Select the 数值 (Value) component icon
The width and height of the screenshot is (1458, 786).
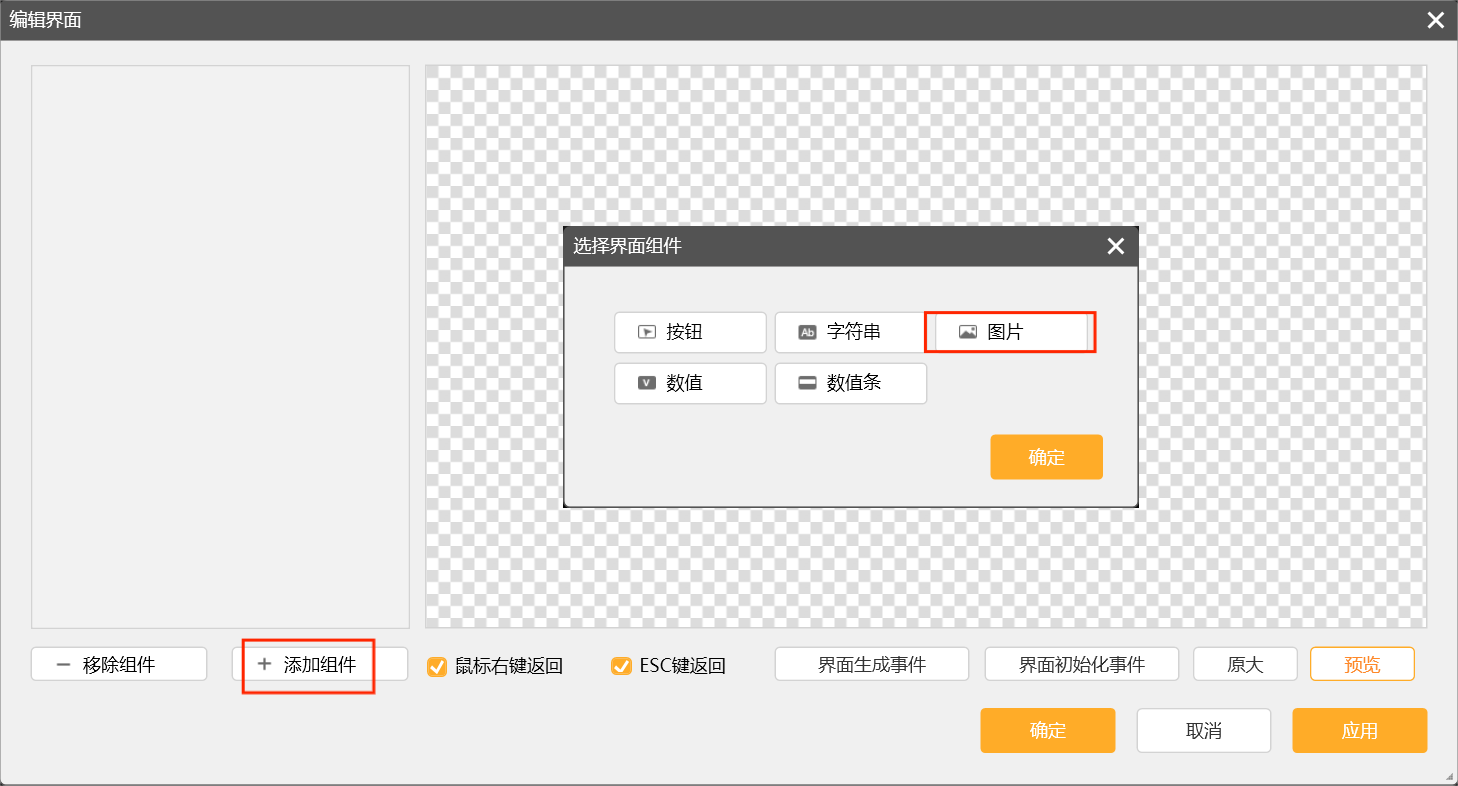point(647,383)
